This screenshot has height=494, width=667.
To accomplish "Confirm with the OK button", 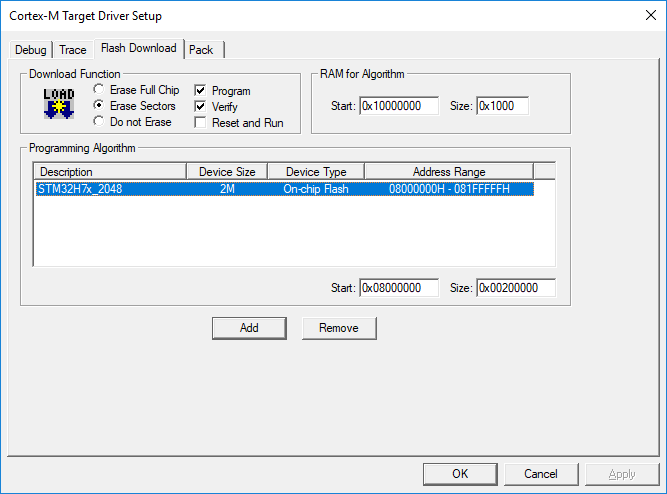I will [x=460, y=474].
